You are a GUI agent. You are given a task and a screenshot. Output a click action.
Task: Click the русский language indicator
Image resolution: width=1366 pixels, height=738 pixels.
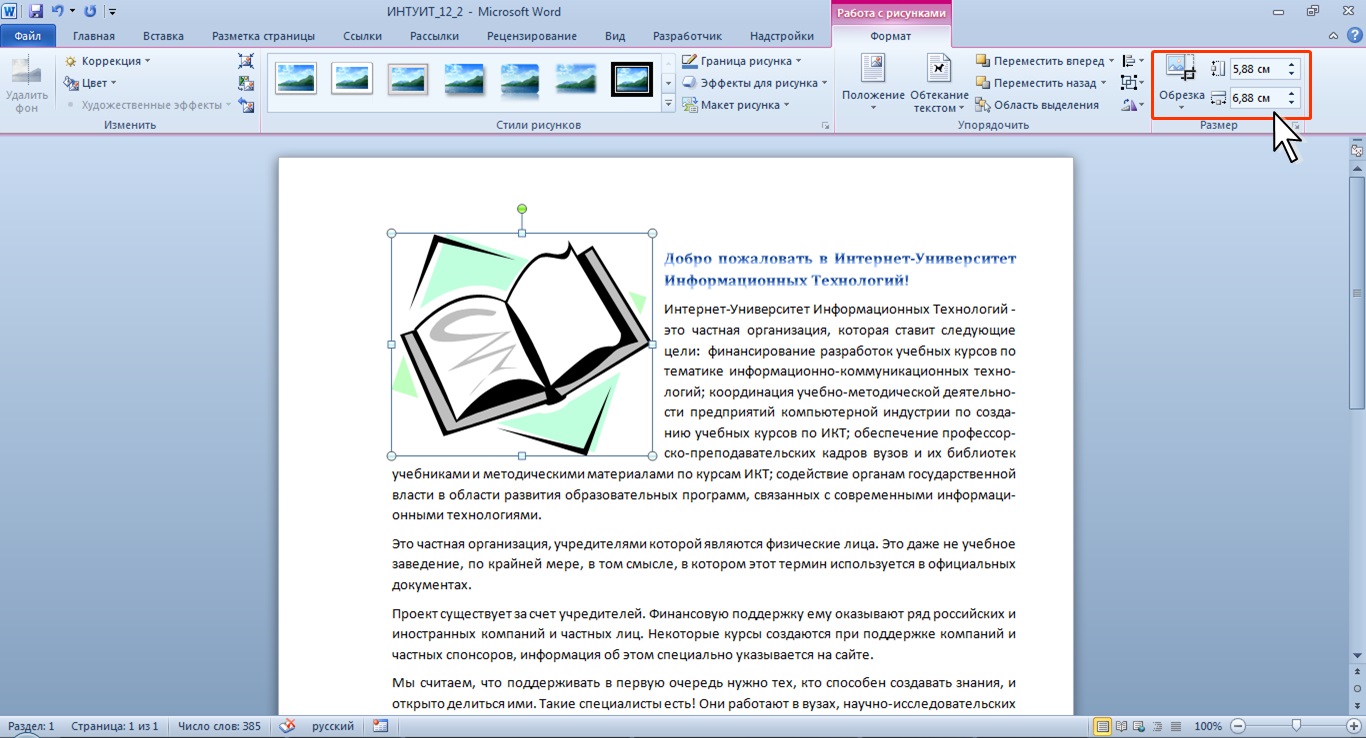coord(332,726)
